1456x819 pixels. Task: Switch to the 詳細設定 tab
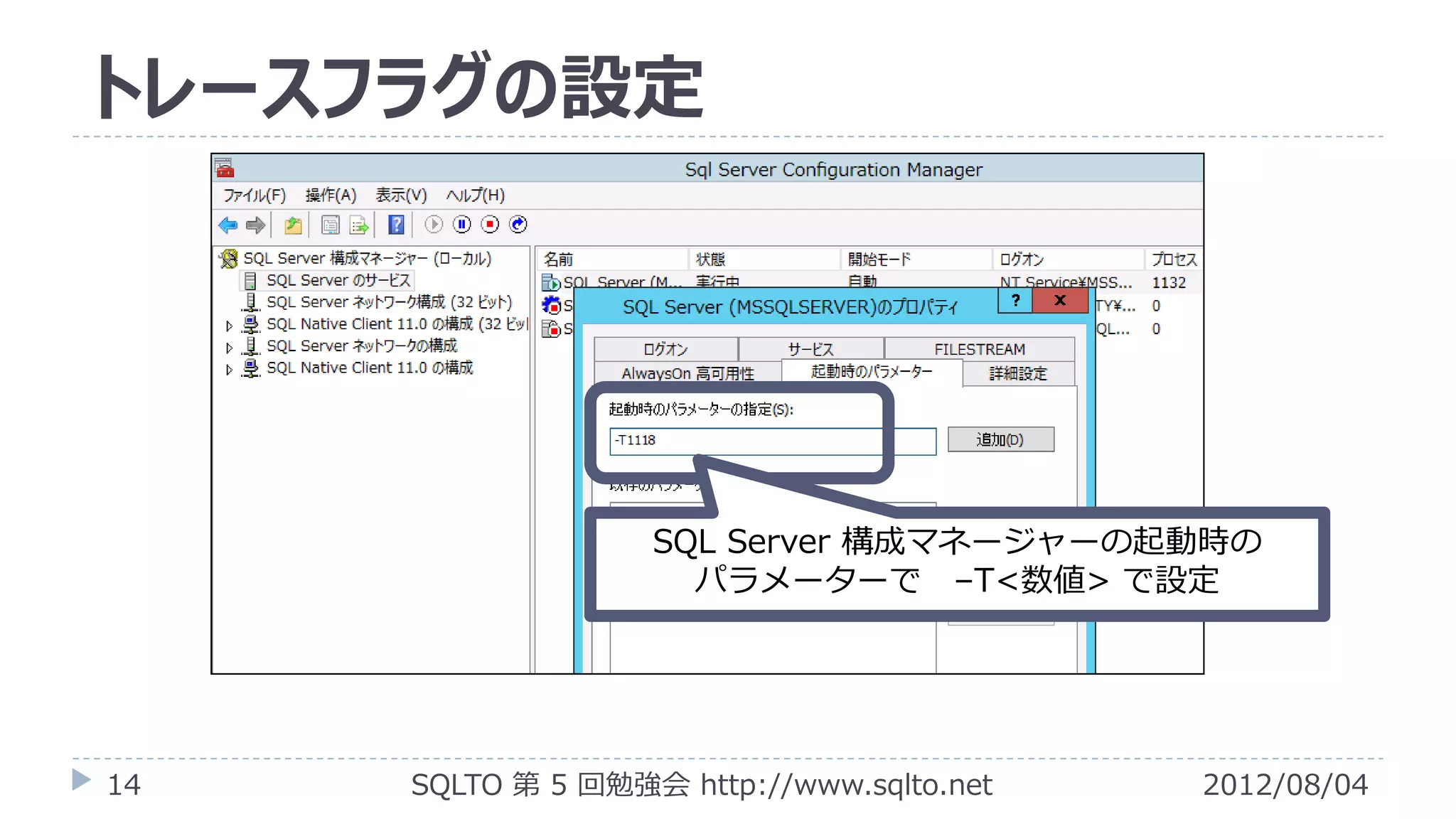tap(1018, 373)
